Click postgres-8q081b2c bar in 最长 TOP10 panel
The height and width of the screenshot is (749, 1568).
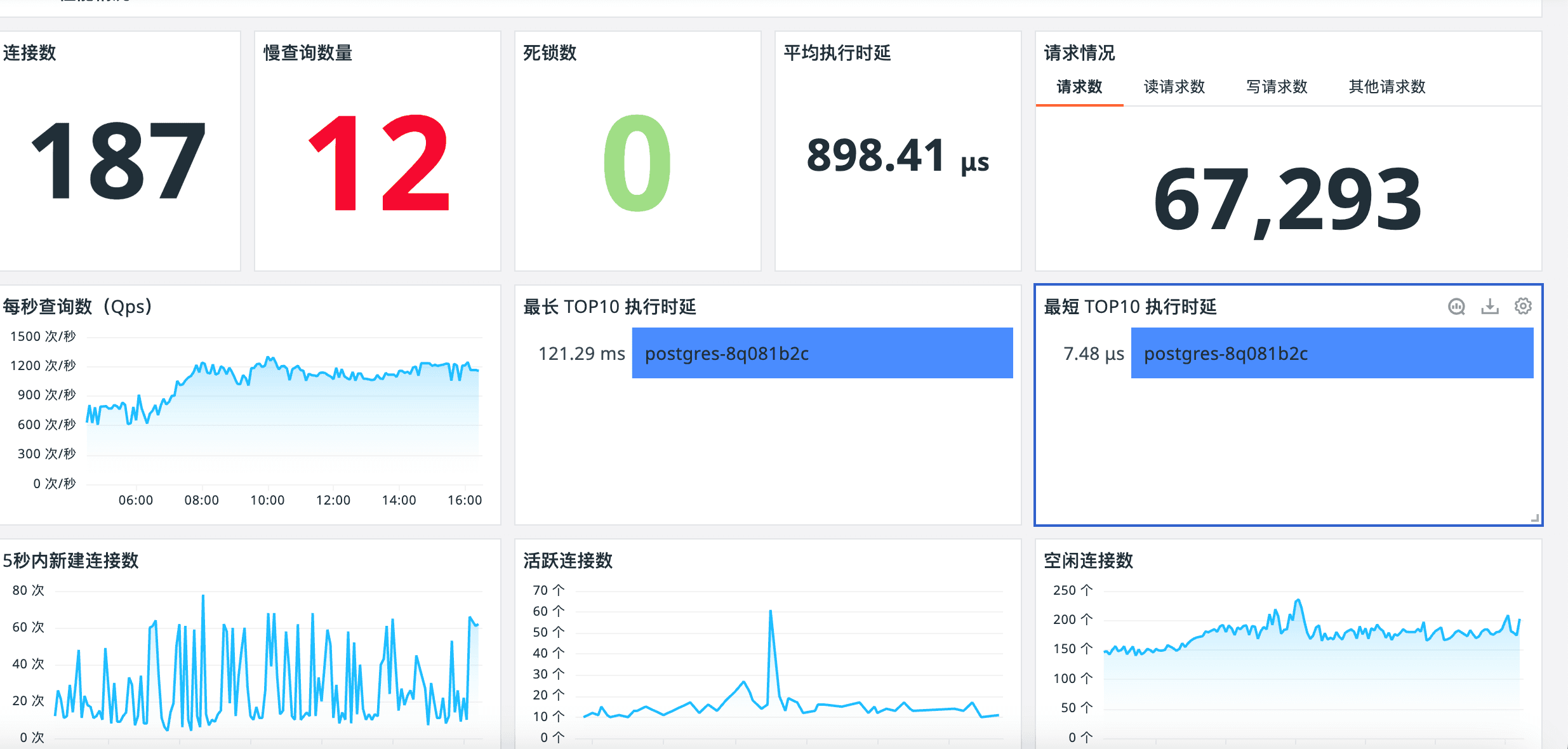tap(822, 354)
